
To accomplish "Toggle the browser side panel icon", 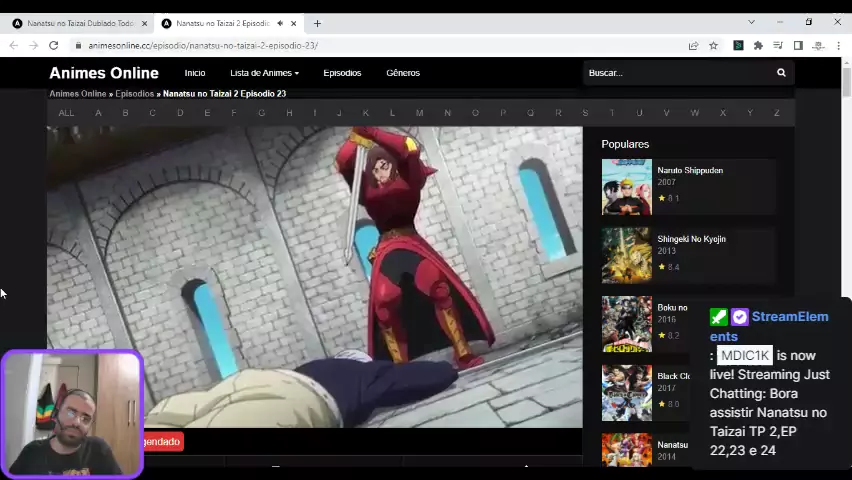I will point(798,45).
